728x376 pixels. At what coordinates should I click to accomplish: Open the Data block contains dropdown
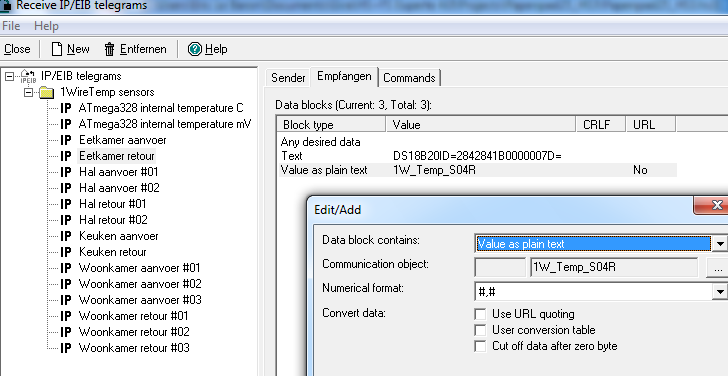(720, 244)
